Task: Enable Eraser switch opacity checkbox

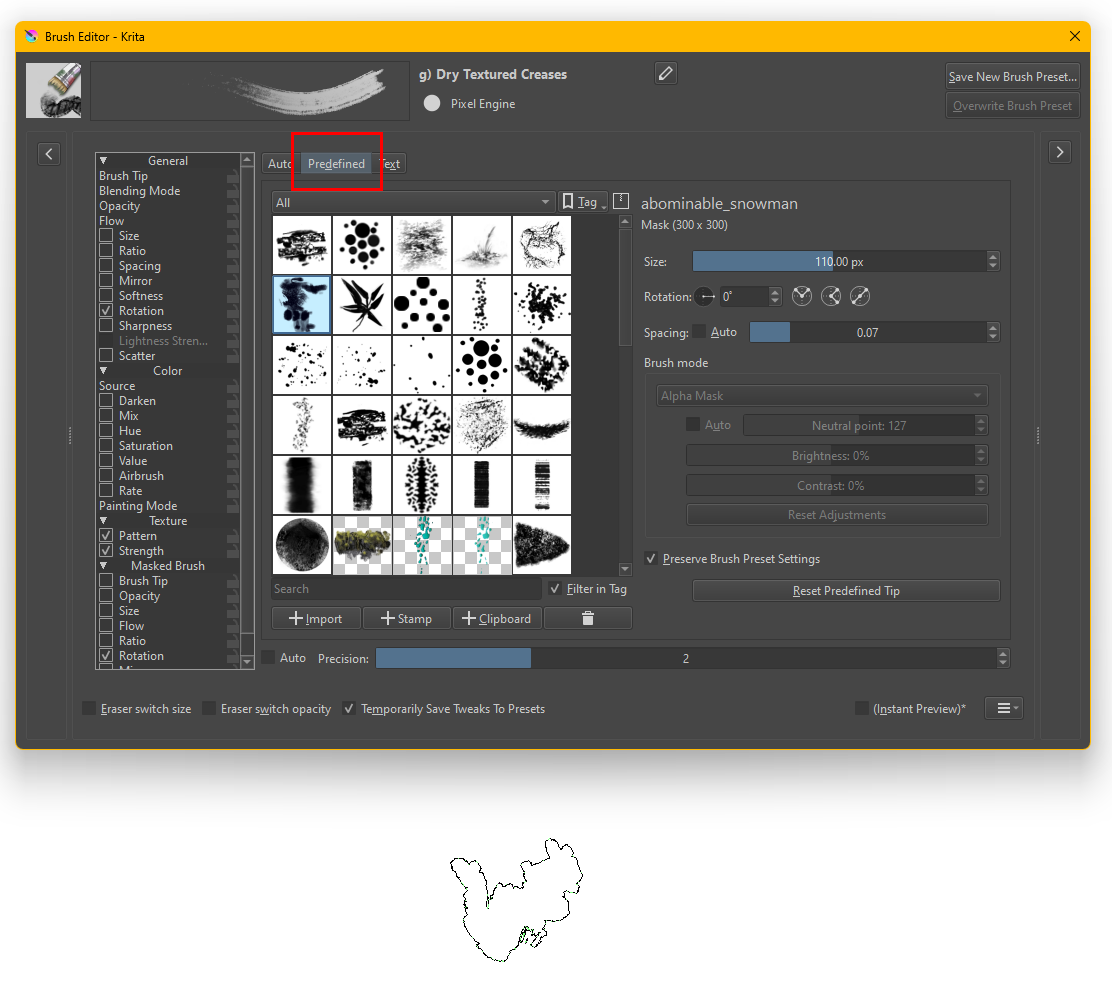Action: coord(209,708)
